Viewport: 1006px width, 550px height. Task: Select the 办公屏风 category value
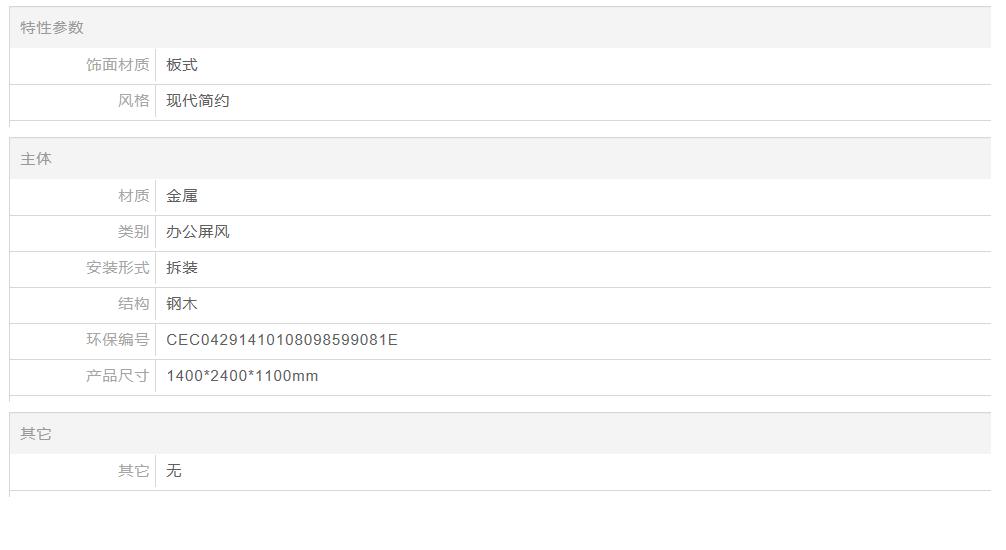(198, 232)
